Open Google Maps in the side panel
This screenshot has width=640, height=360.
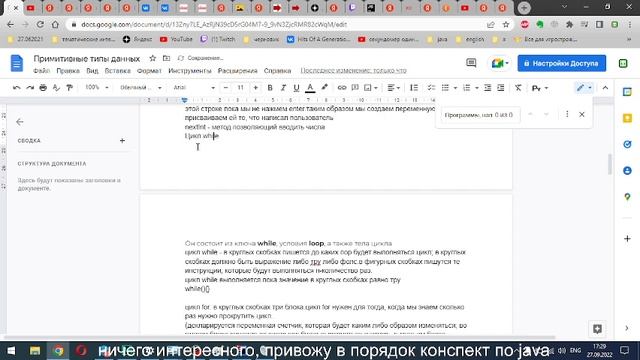(x=627, y=197)
